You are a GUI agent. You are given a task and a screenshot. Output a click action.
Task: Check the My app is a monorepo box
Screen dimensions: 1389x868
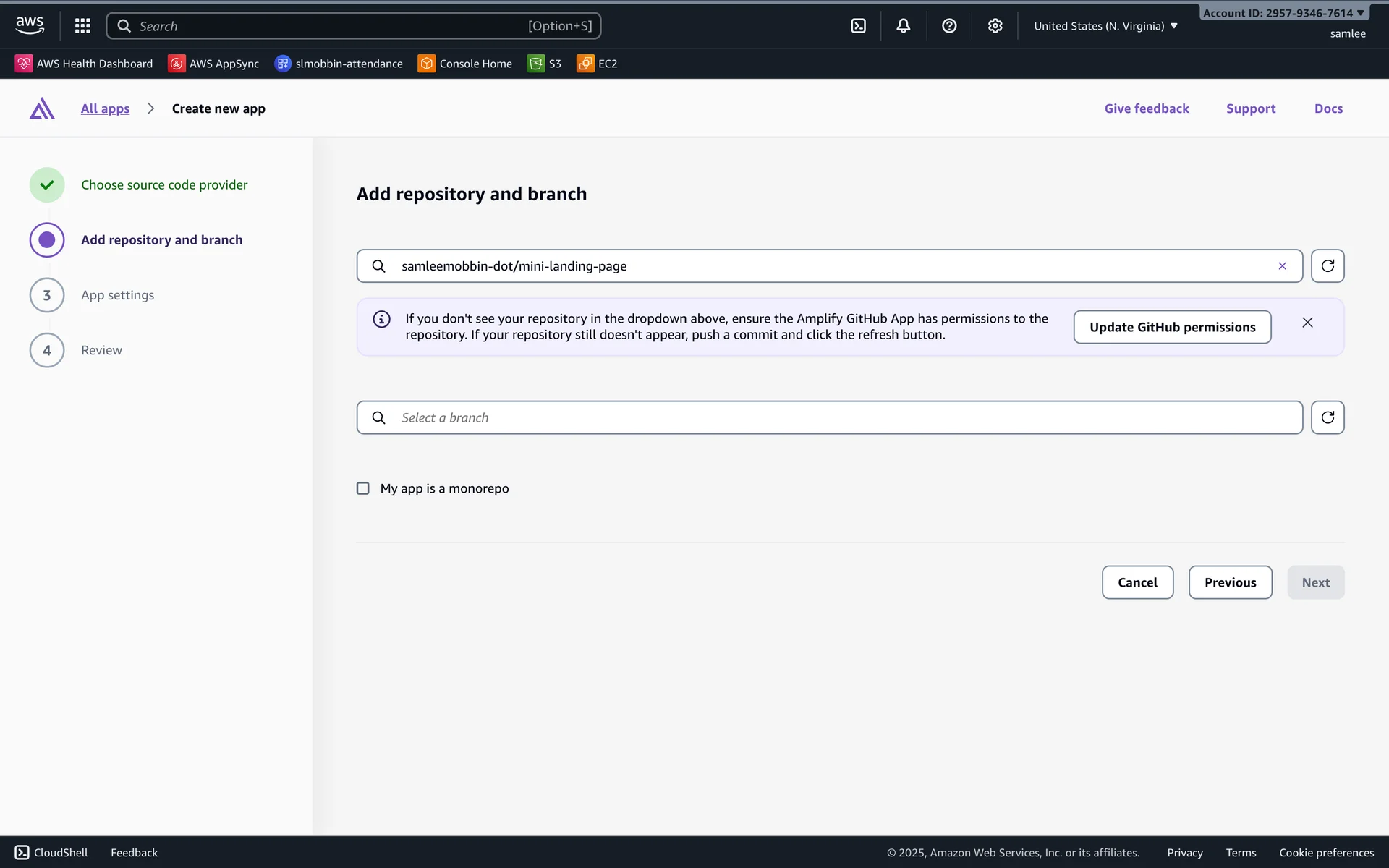tap(363, 488)
